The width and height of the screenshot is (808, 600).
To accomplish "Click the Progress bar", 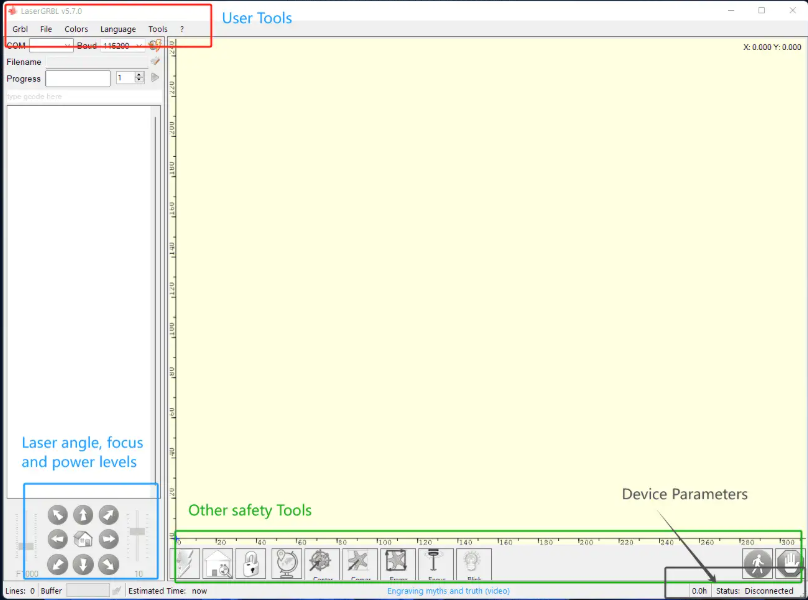I will (78, 78).
